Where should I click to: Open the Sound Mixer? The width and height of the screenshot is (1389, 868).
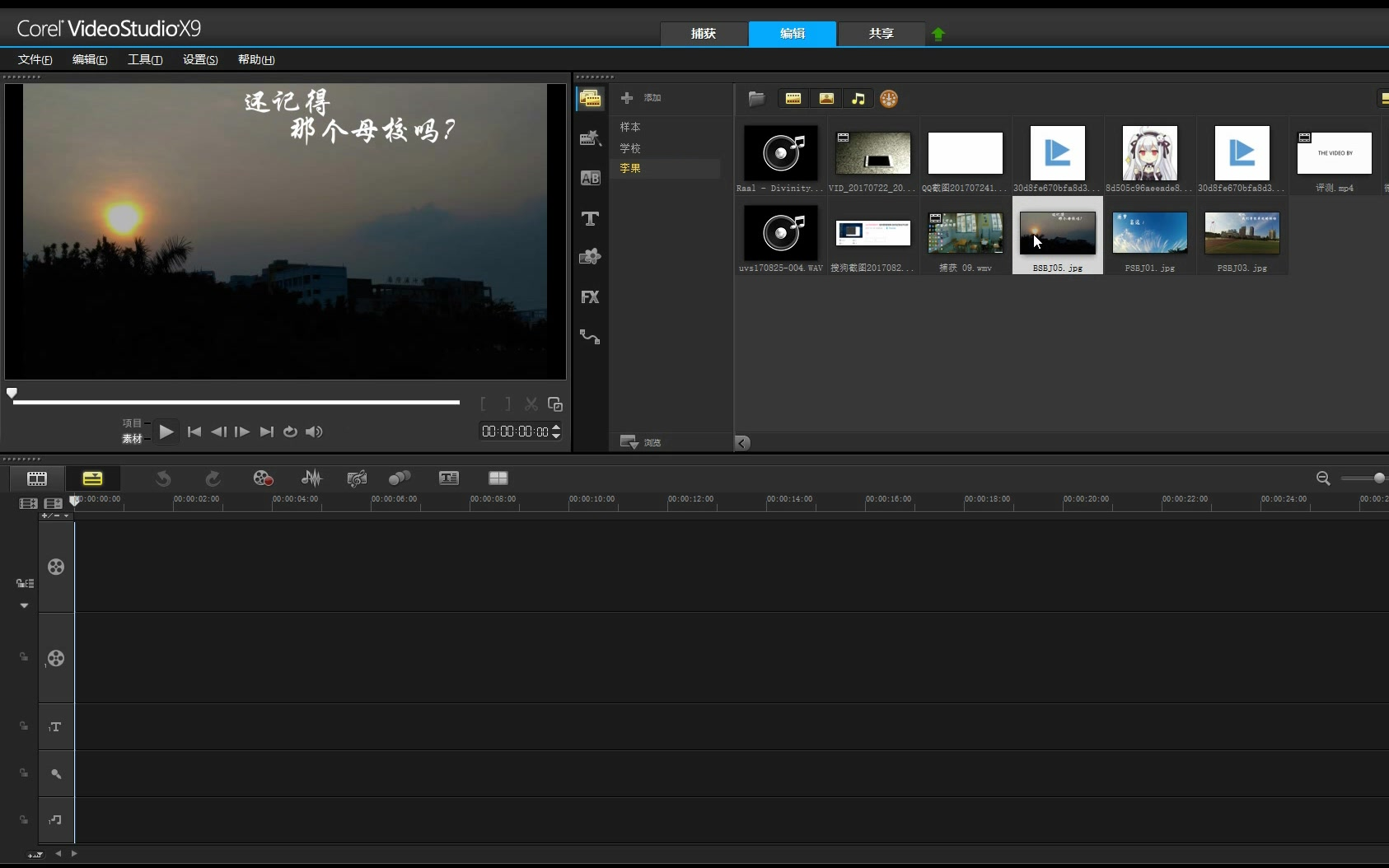pos(311,478)
